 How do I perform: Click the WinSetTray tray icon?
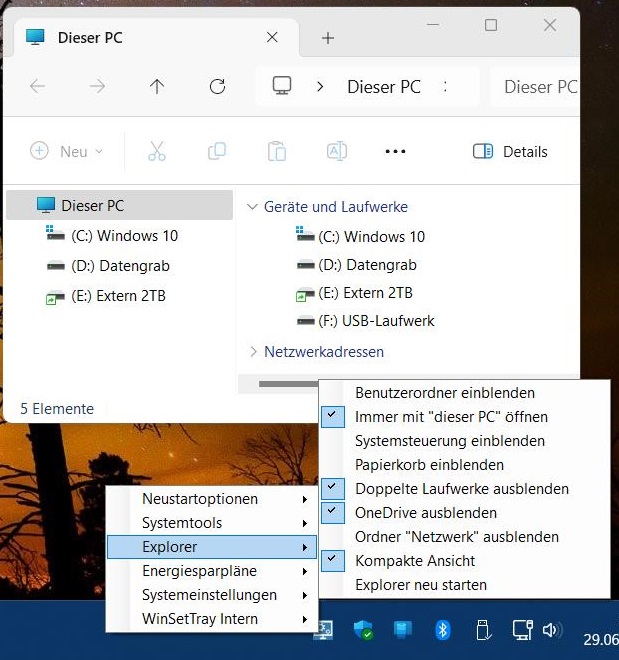tap(324, 631)
